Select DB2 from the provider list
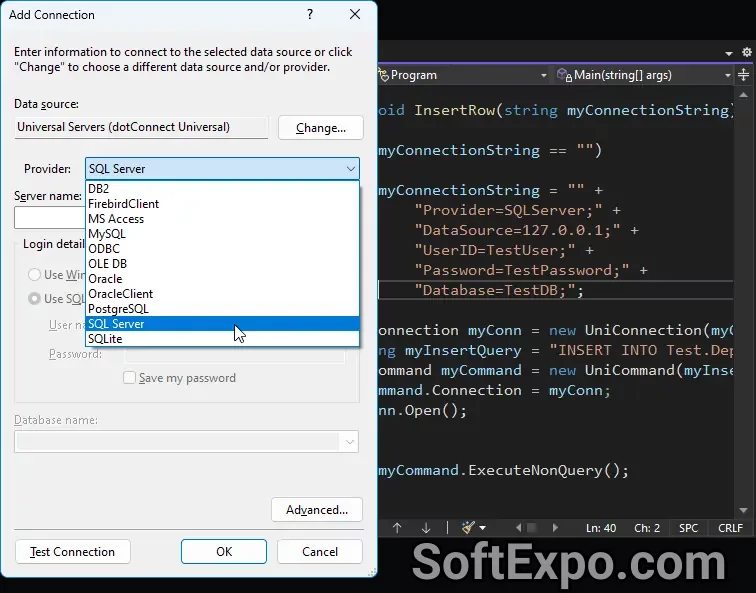Image resolution: width=756 pixels, height=593 pixels. pyautogui.click(x=222, y=189)
